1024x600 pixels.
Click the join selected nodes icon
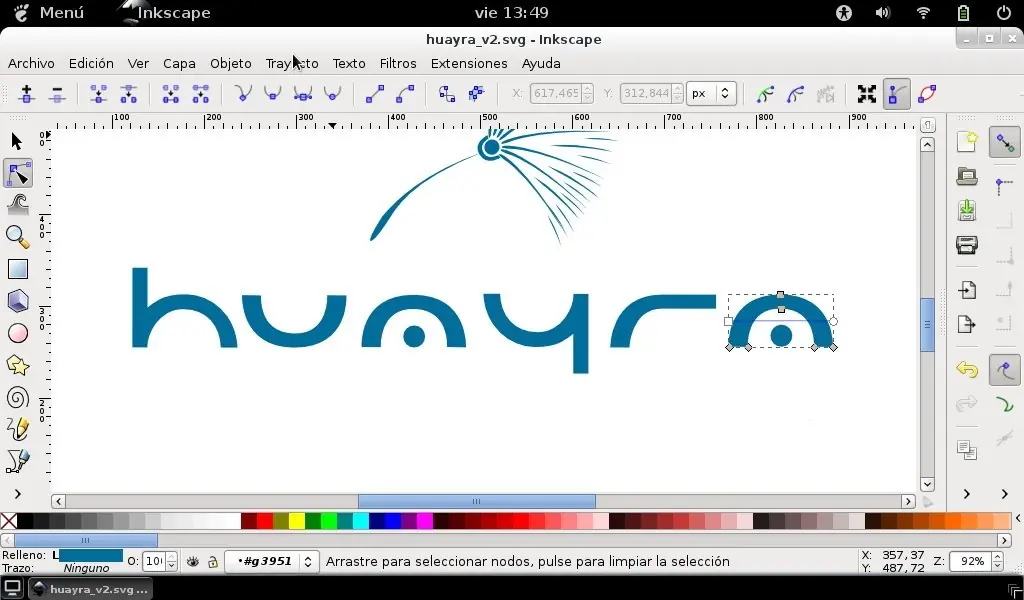(99, 94)
